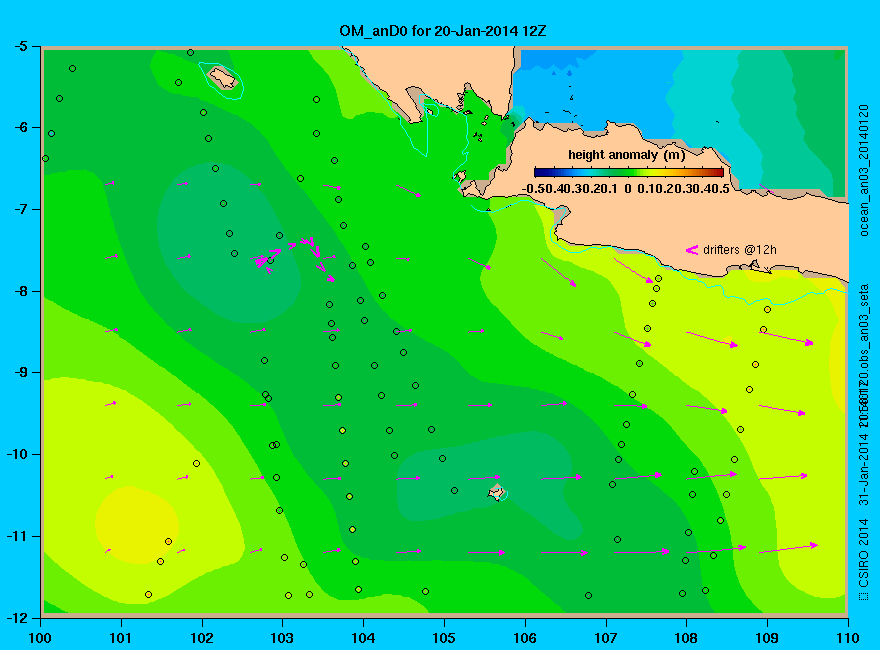Click longitude label 103

tap(282, 638)
